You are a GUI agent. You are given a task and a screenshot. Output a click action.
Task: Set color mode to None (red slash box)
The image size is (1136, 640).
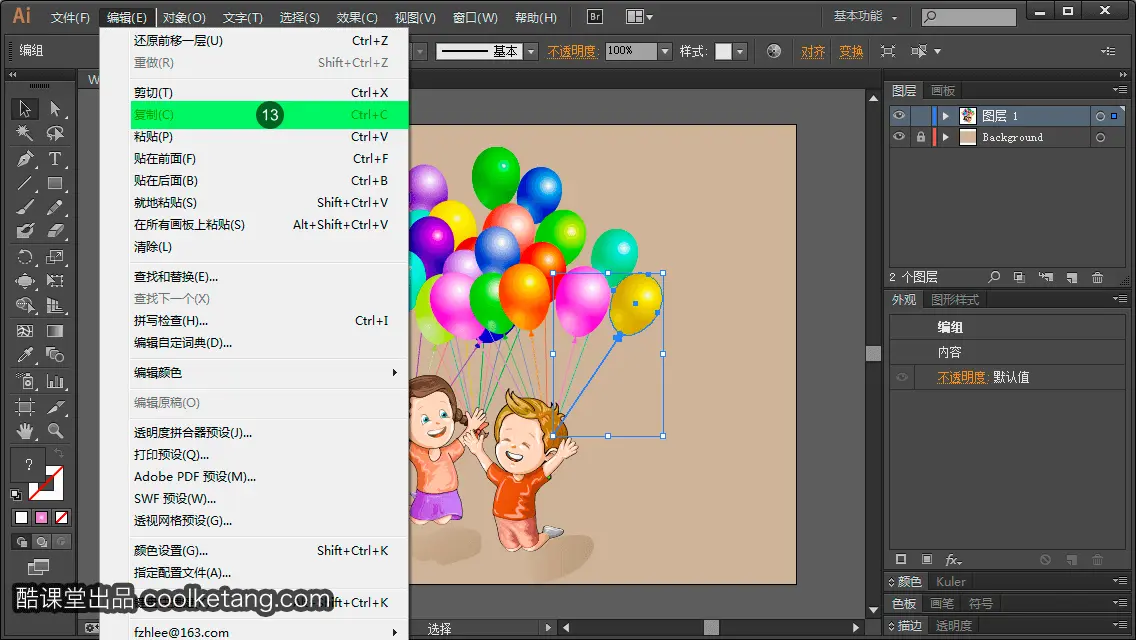coord(62,518)
